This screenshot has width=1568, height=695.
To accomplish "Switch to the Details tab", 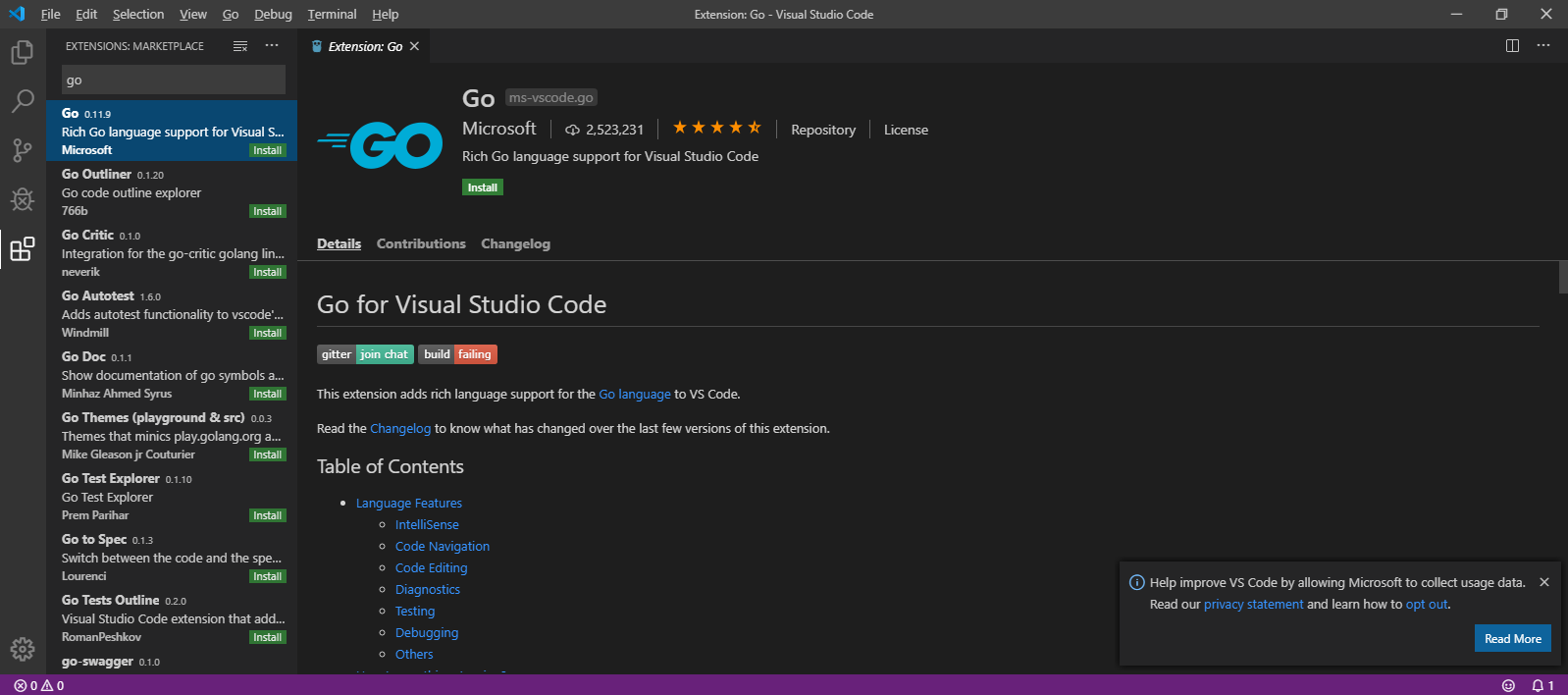I will (339, 243).
